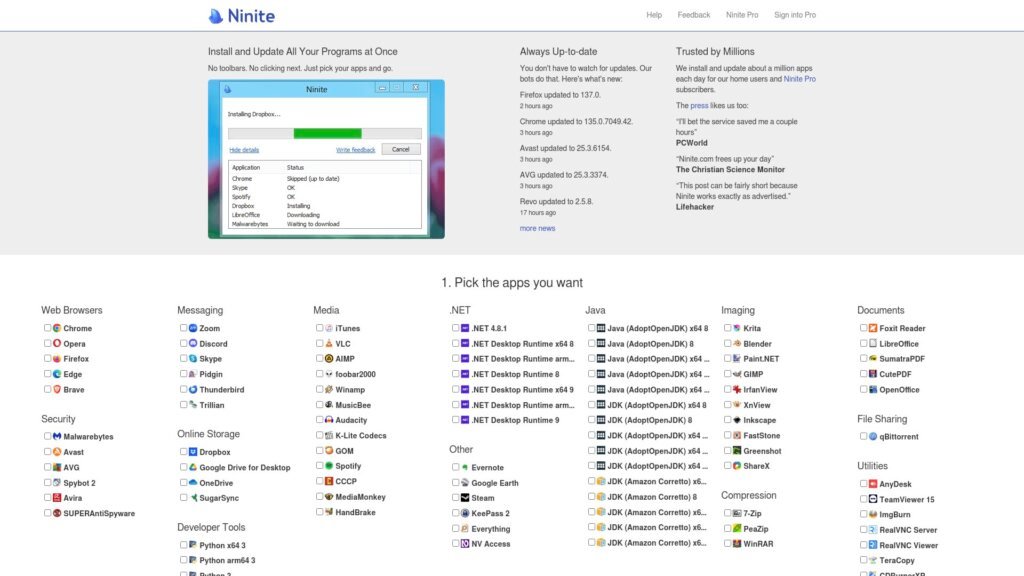
Task: Click the Zoom app icon
Action: coord(193,328)
